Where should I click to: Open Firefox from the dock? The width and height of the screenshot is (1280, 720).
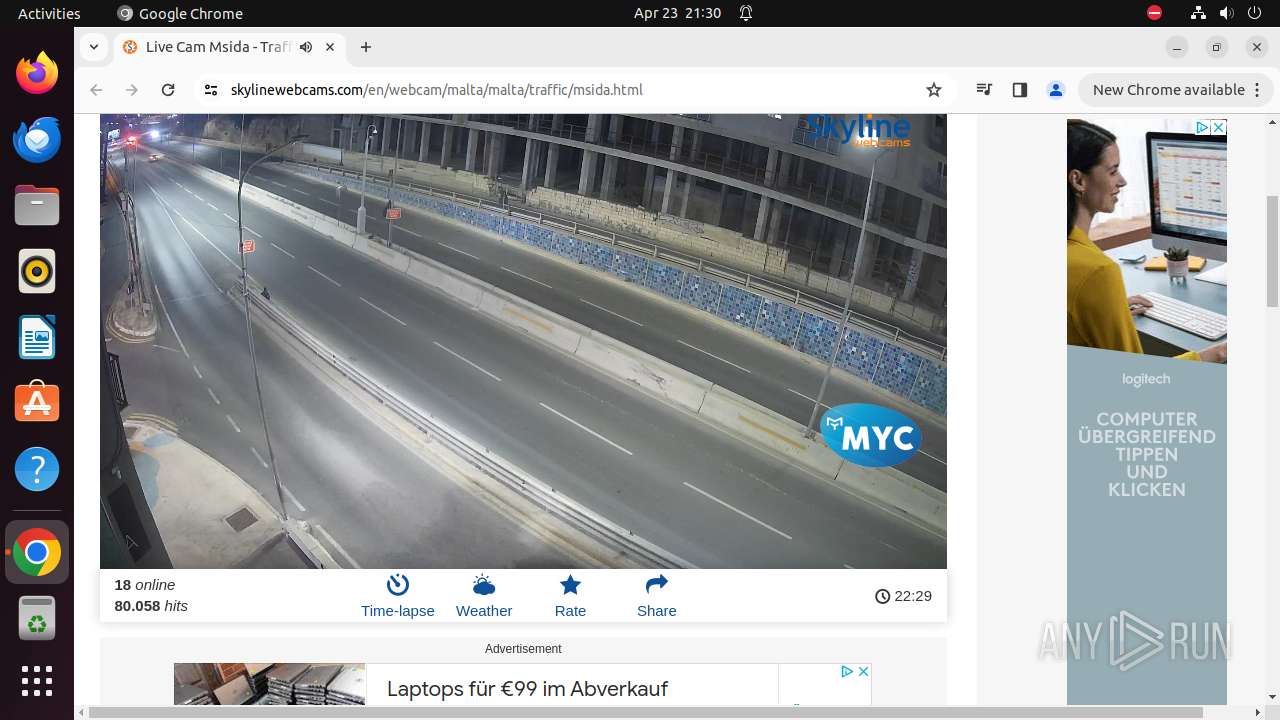point(37,73)
